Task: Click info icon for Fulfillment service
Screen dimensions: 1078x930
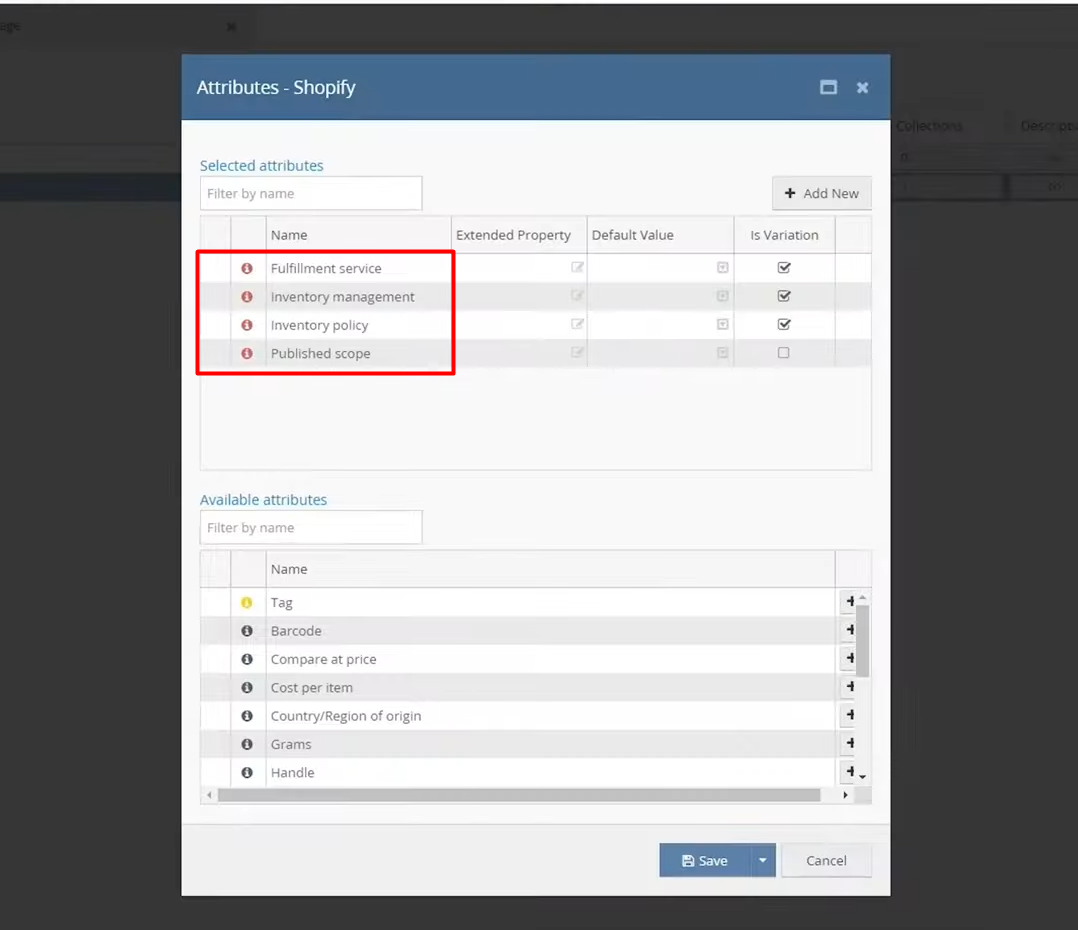Action: point(247,268)
